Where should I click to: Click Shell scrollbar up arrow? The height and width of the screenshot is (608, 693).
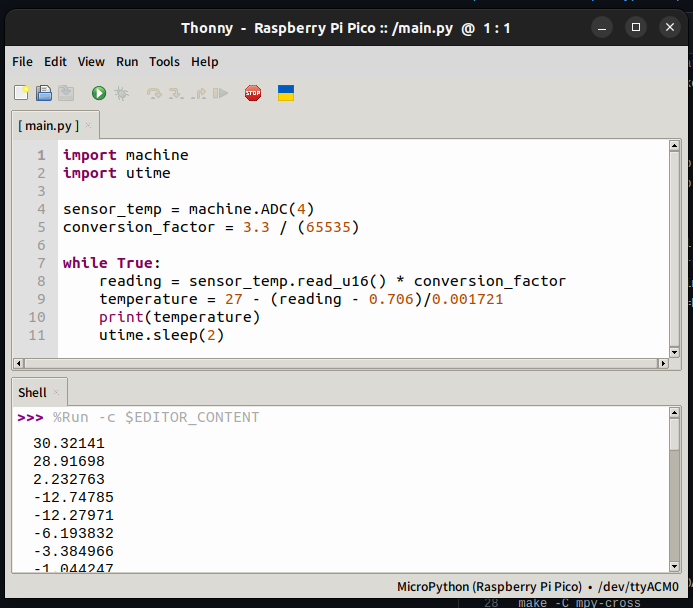coord(674,413)
